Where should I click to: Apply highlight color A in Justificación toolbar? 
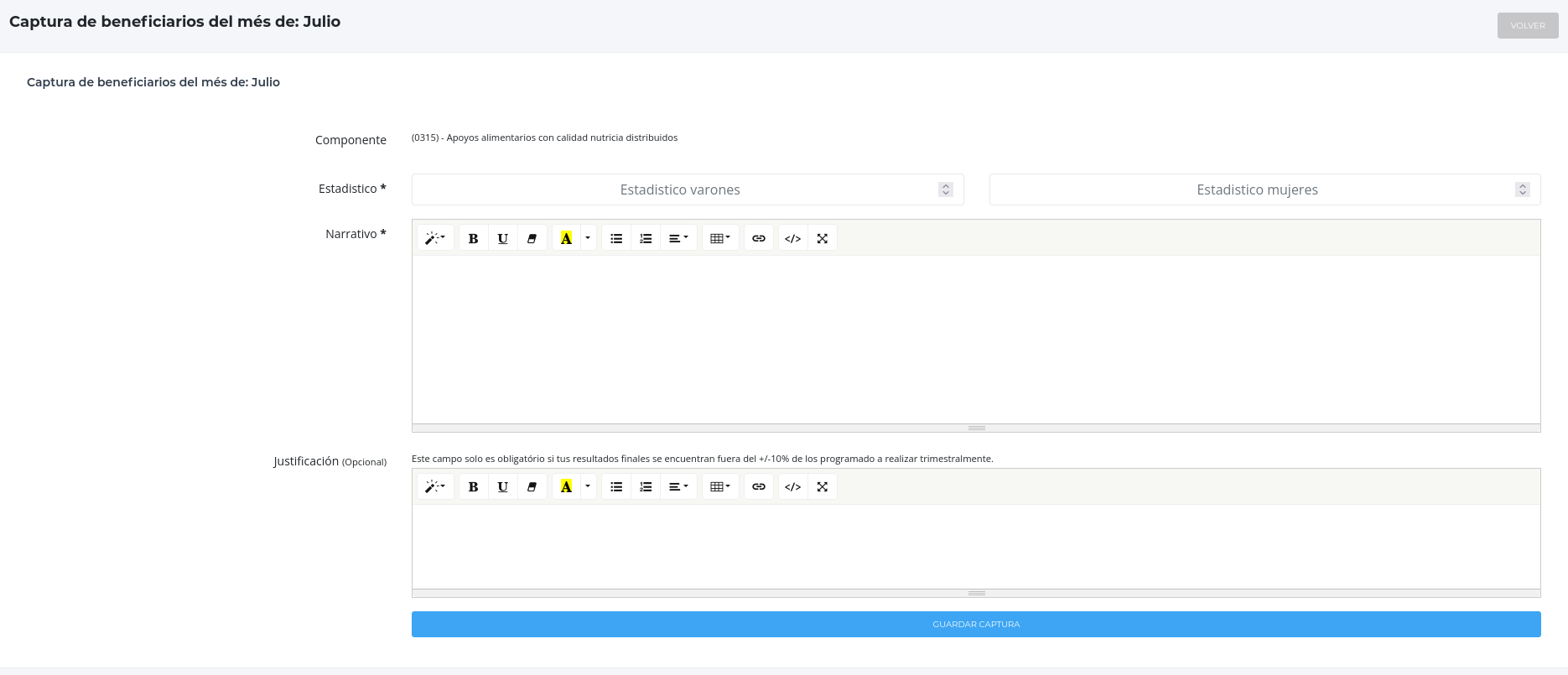567,486
